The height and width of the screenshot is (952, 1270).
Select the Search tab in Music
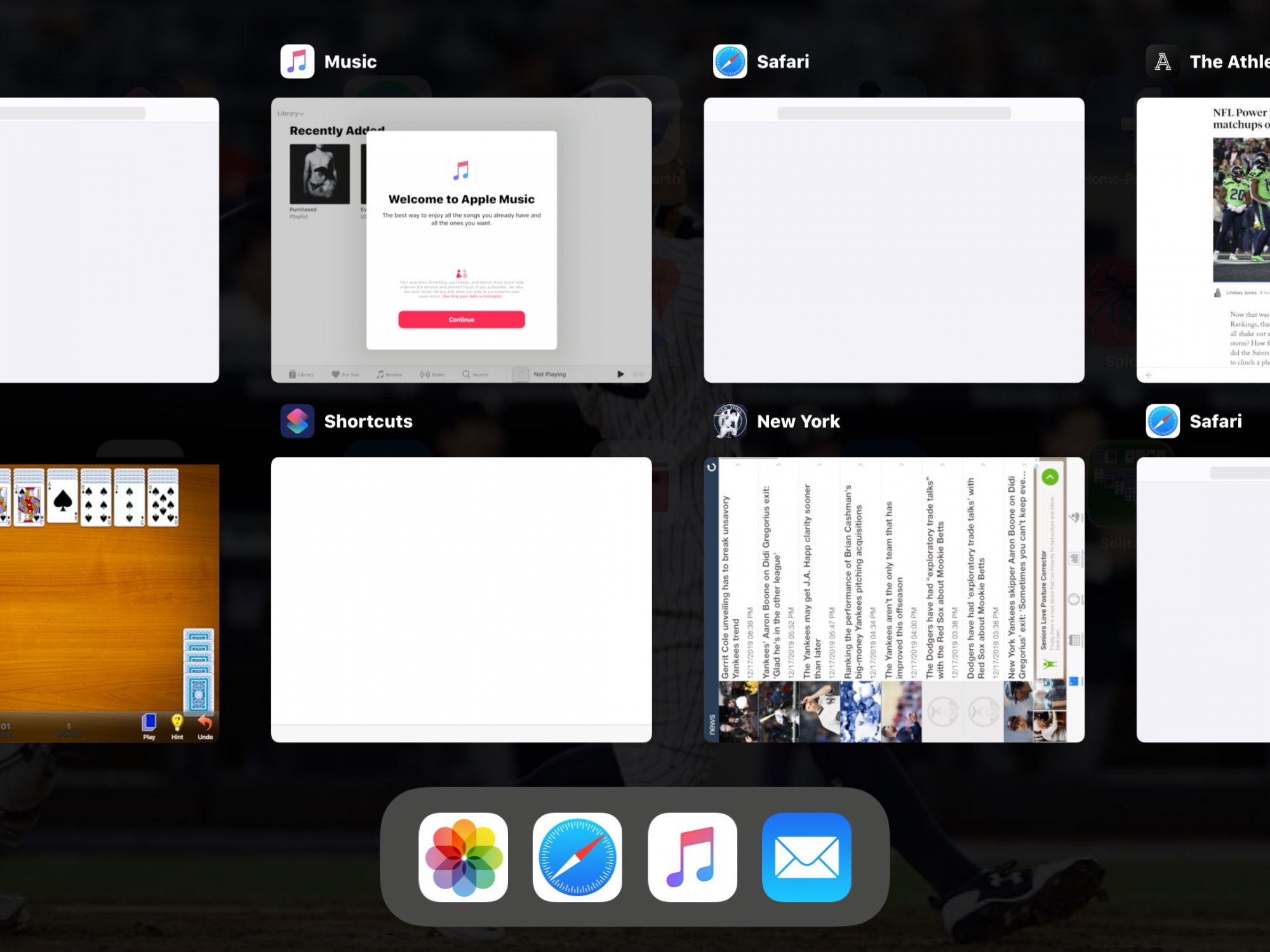(476, 374)
